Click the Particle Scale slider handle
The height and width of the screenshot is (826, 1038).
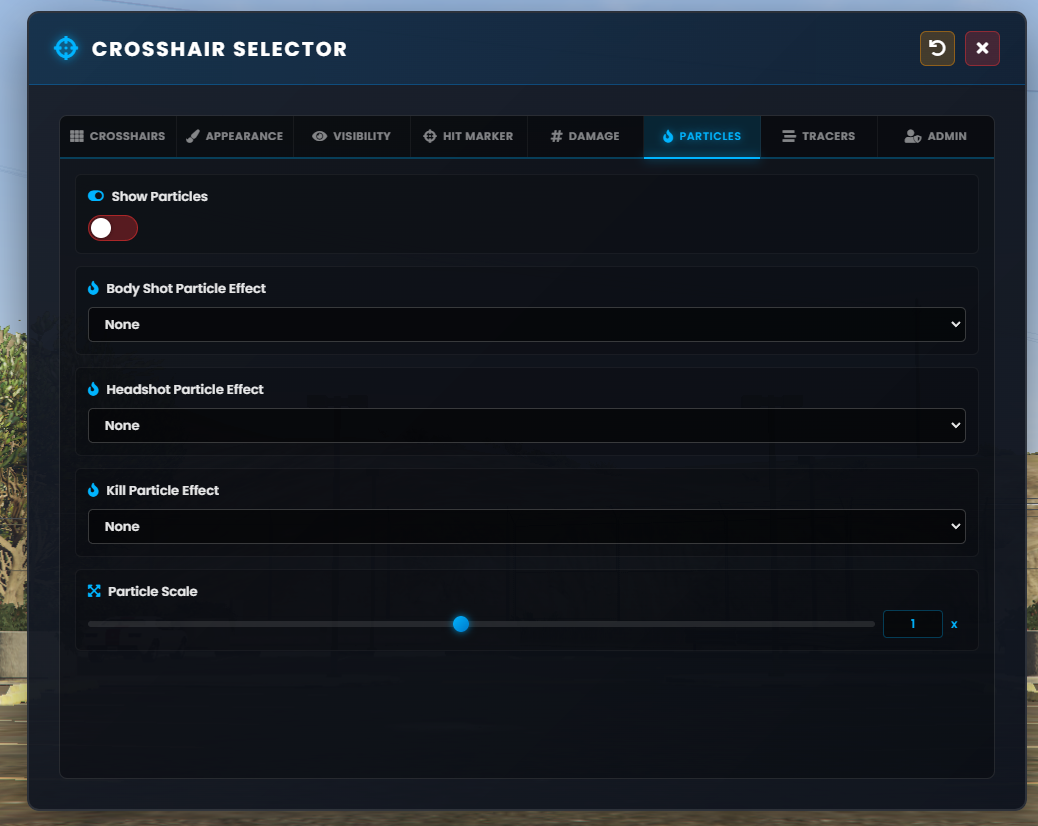coord(461,623)
